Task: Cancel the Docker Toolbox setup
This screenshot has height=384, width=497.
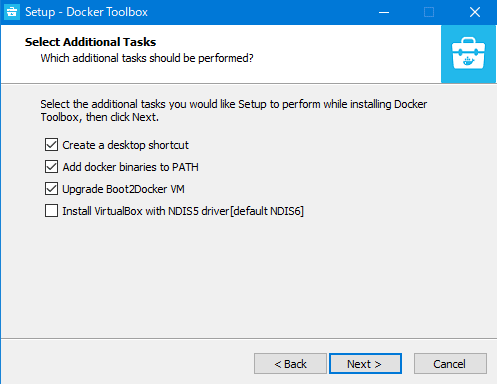Action: click(450, 364)
